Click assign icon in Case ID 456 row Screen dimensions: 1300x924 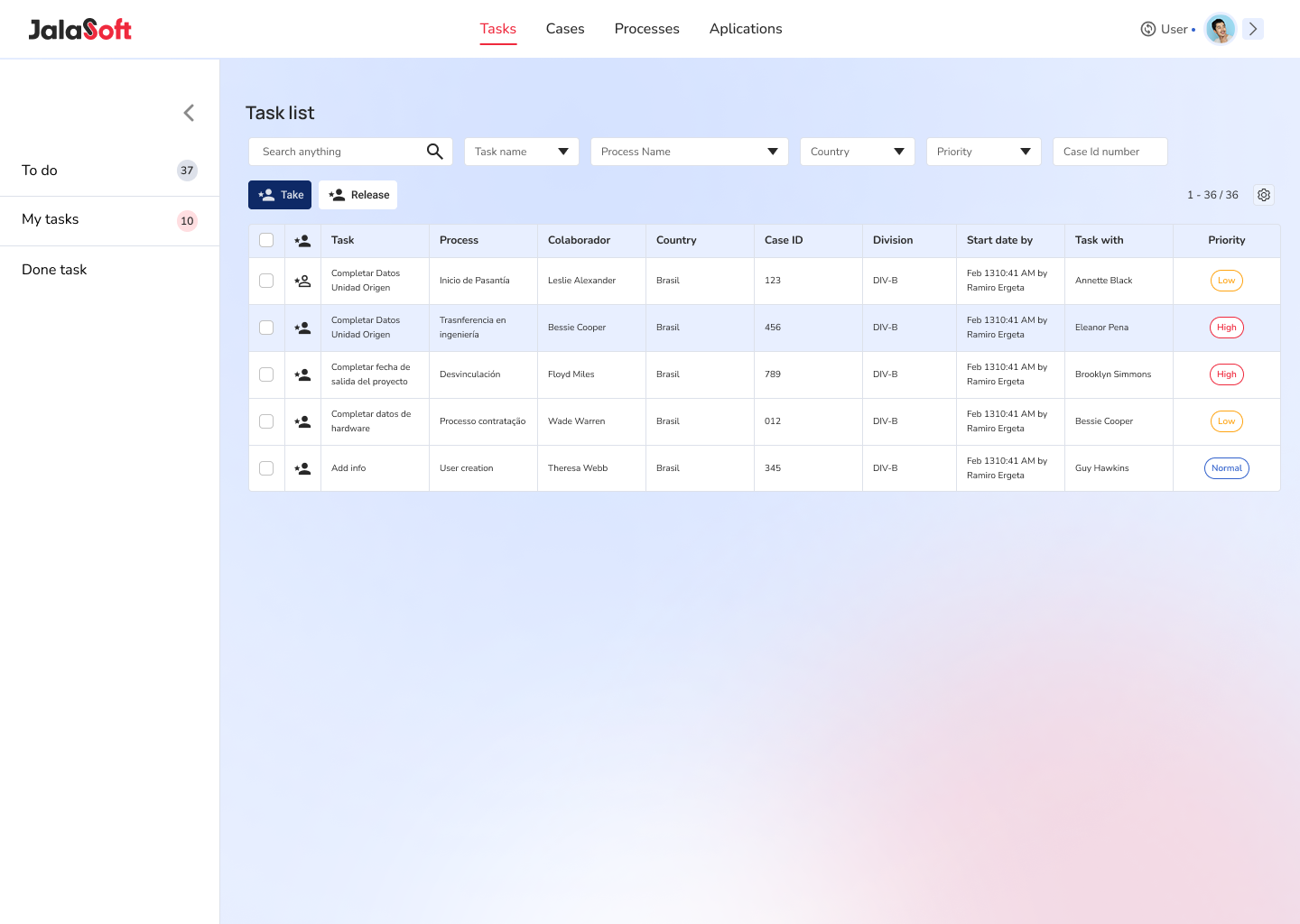(302, 328)
